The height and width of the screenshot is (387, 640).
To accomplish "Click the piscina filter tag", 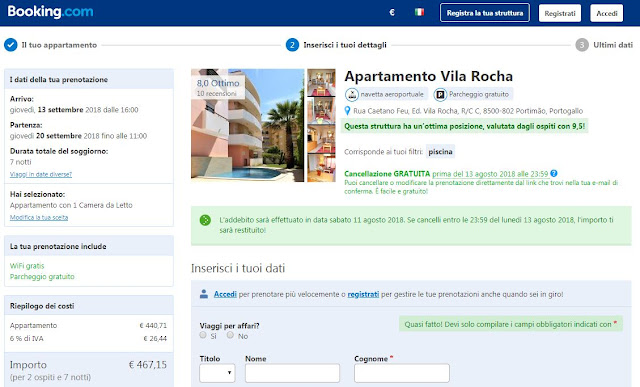I will pyautogui.click(x=440, y=151).
